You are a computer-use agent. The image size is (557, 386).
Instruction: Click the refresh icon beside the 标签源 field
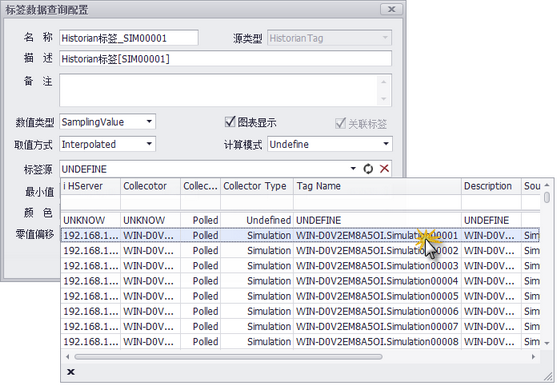point(368,169)
